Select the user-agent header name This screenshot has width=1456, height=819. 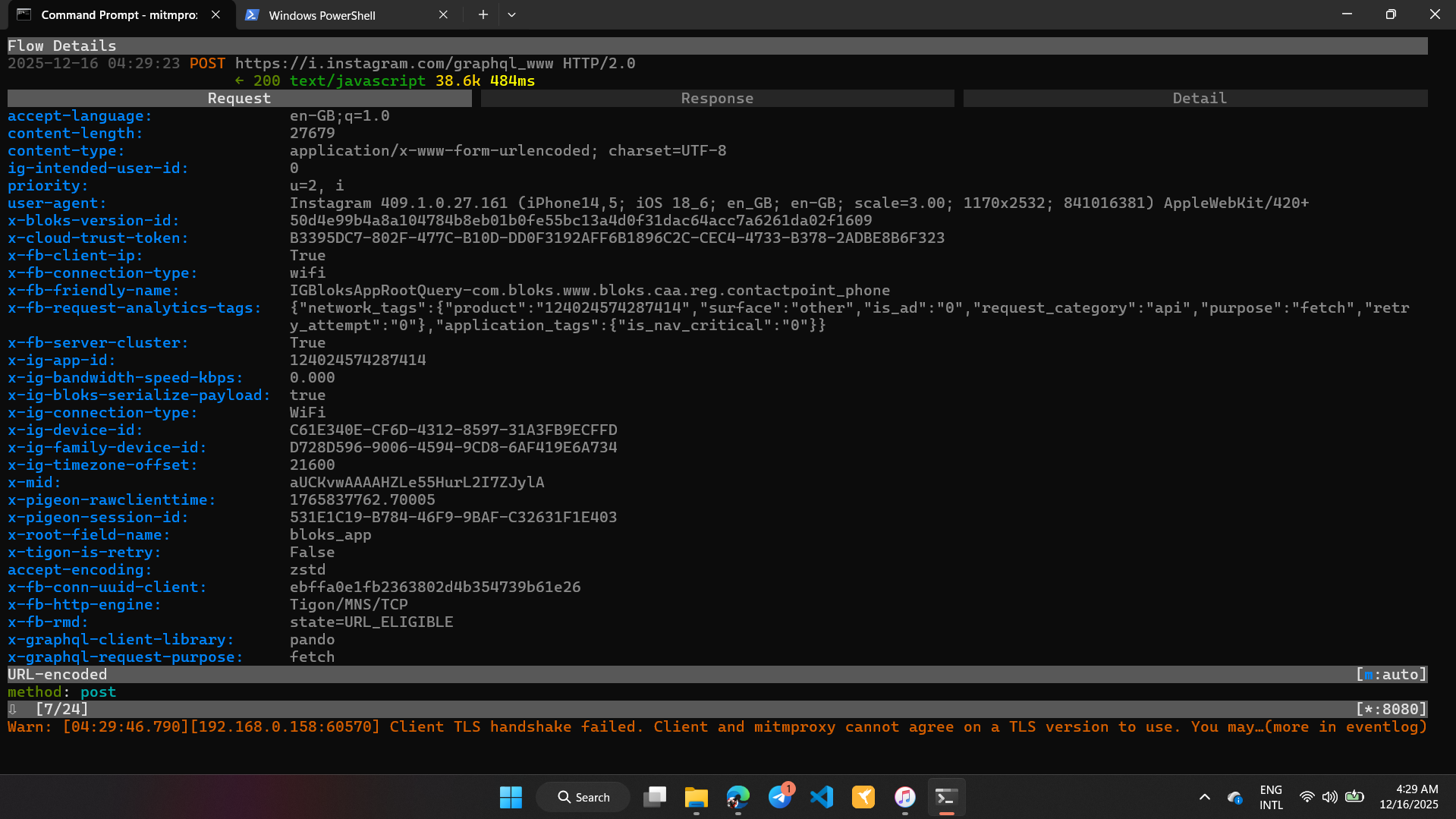tap(57, 203)
